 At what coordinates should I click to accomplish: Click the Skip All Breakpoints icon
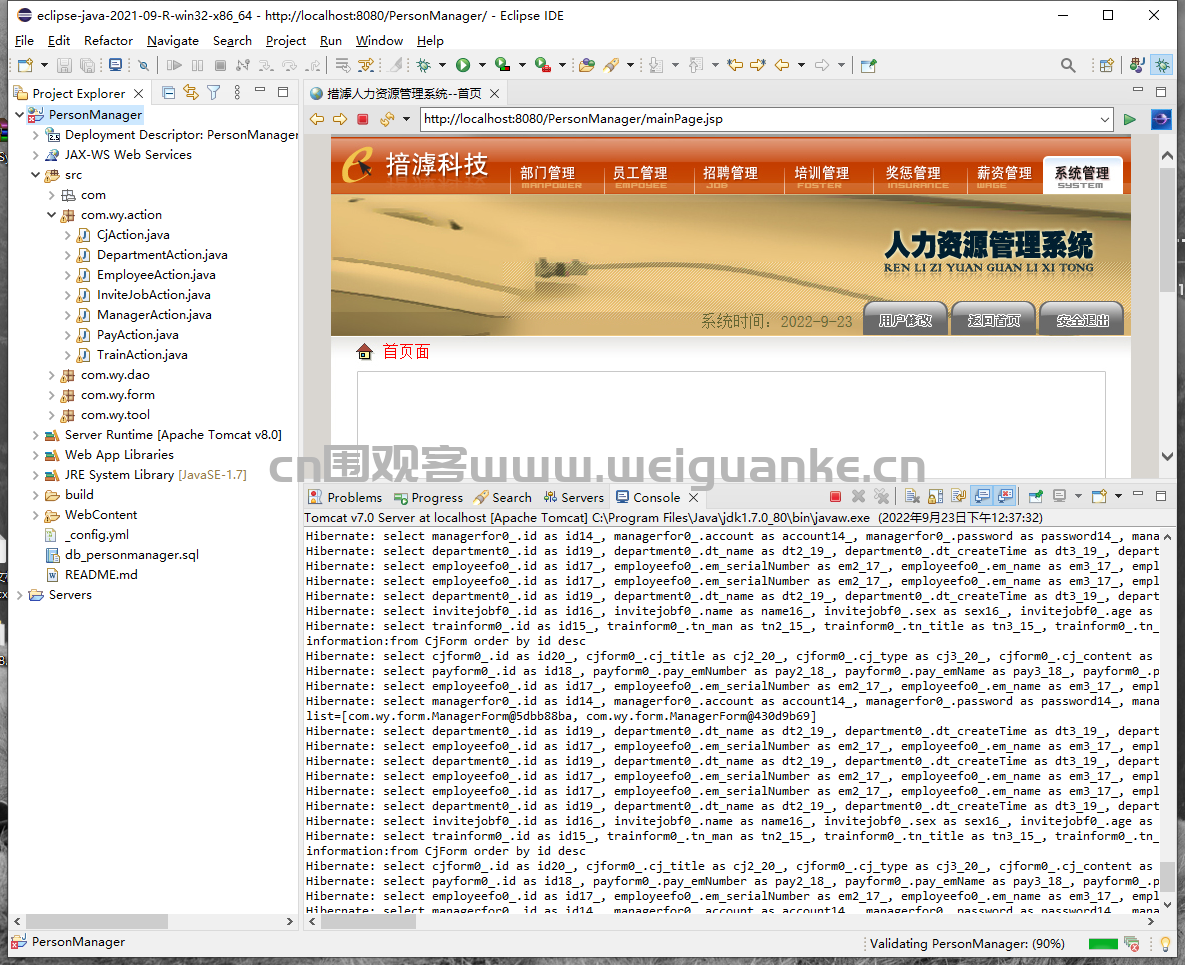pos(143,66)
